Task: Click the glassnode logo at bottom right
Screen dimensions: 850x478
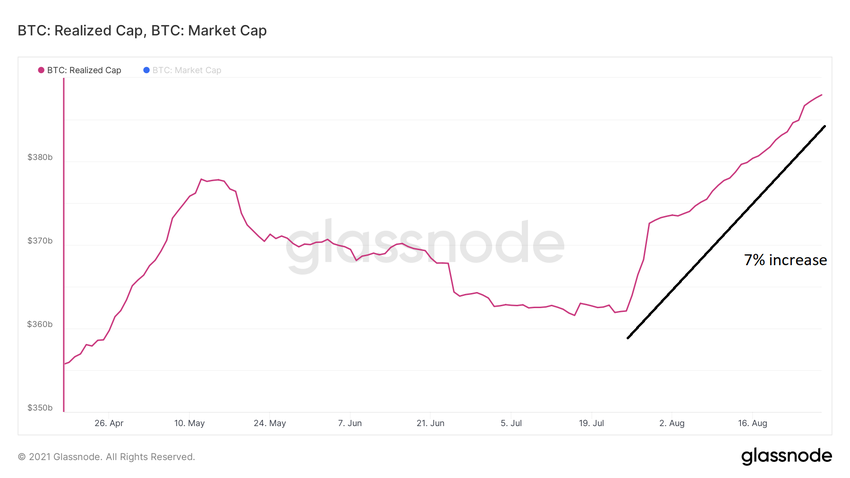Action: (786, 456)
